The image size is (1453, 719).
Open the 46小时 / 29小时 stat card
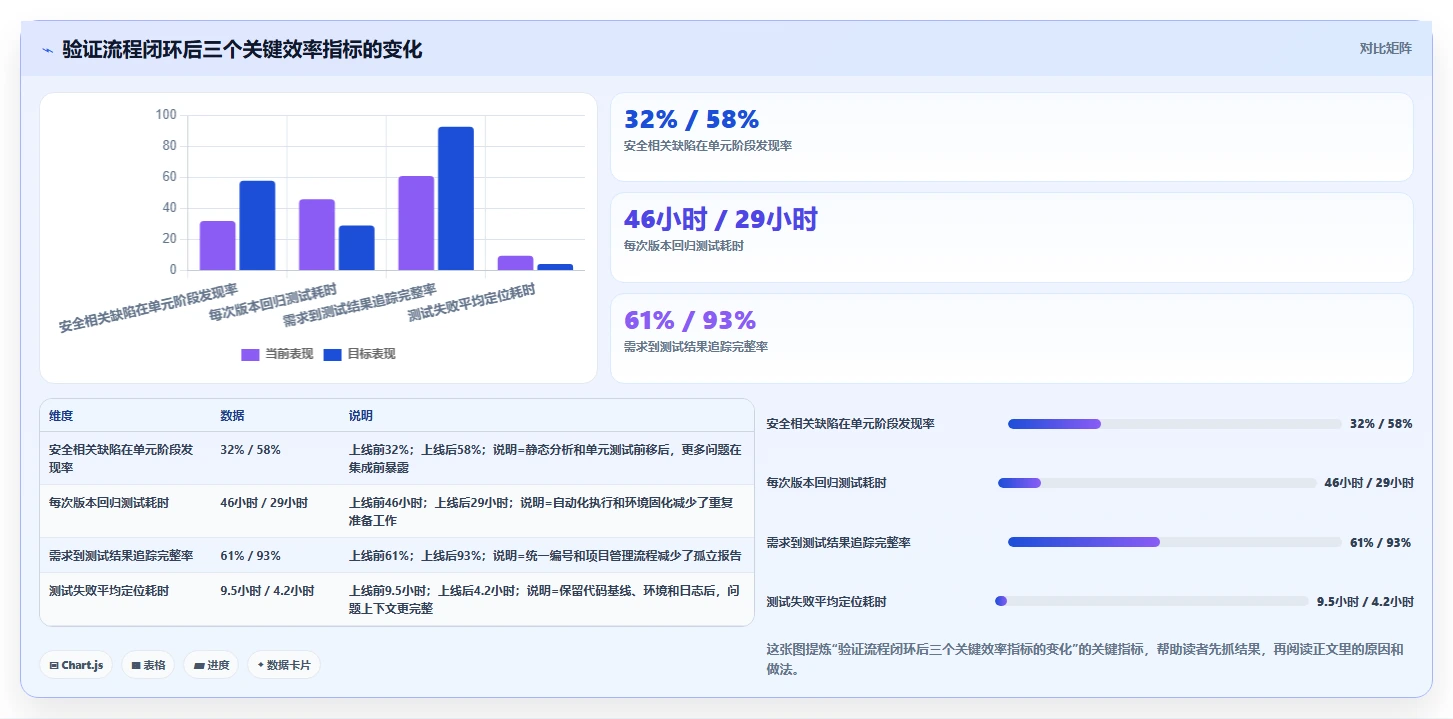pos(1011,237)
